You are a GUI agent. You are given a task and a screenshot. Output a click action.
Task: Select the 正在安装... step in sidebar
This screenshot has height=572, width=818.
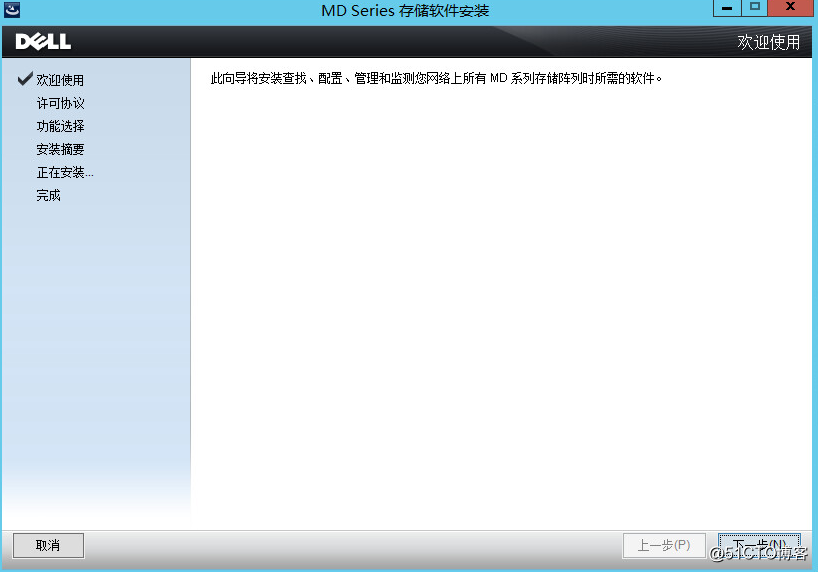click(x=65, y=172)
